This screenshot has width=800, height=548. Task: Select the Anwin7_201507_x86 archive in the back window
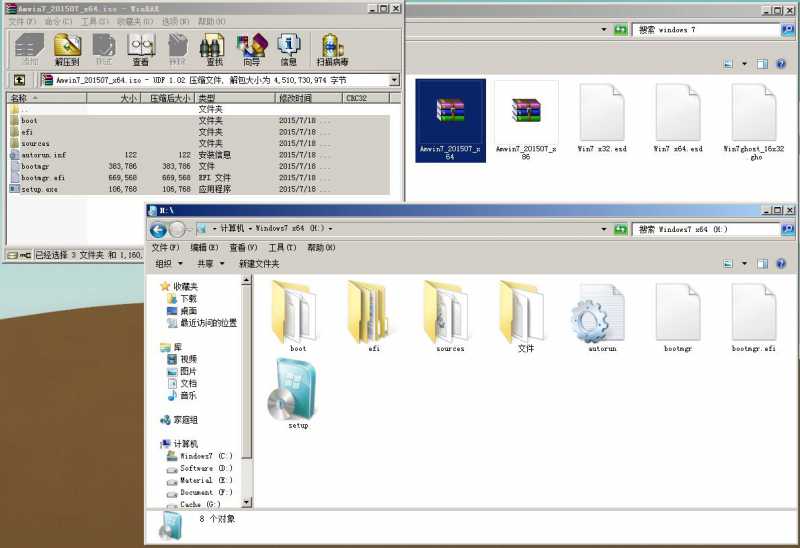[x=526, y=120]
